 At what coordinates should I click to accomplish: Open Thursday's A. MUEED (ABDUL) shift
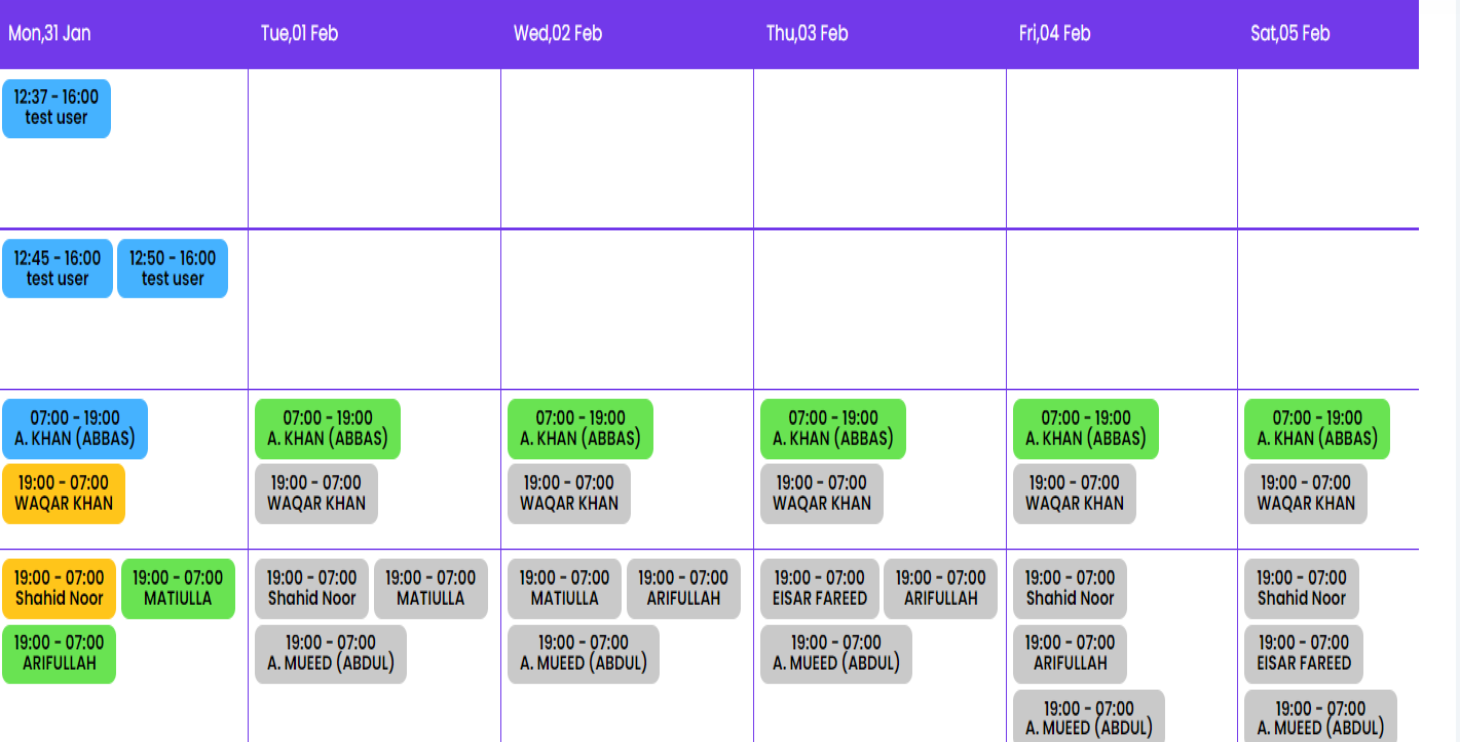836,654
